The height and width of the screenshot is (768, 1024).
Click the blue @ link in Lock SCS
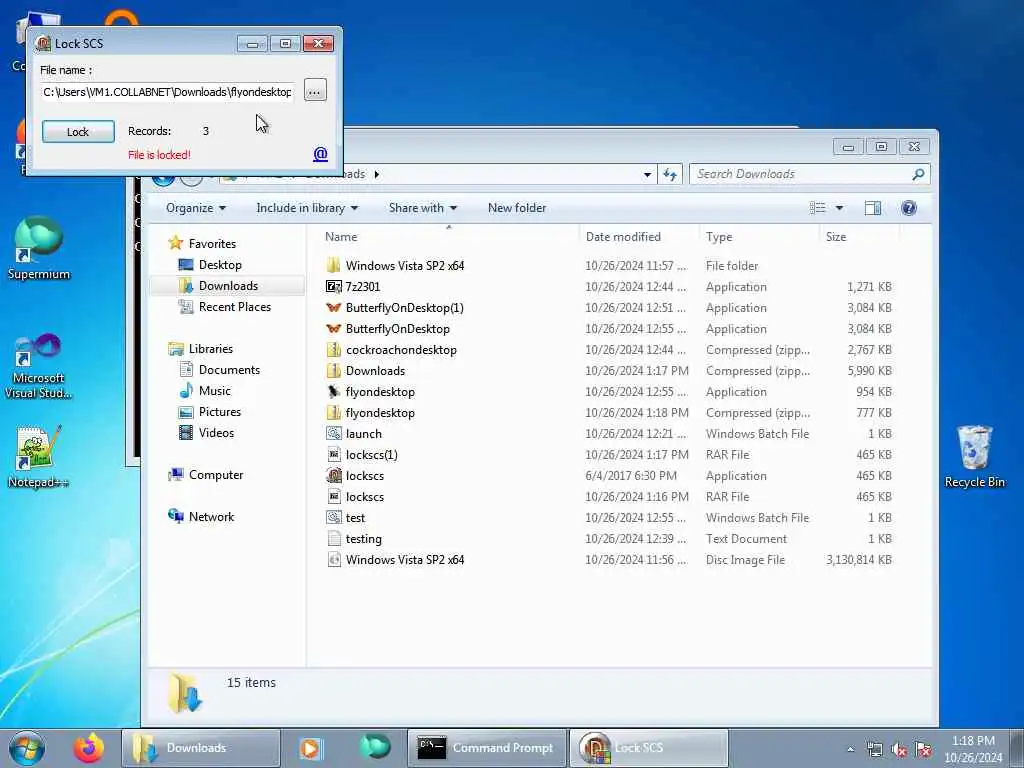[x=320, y=154]
